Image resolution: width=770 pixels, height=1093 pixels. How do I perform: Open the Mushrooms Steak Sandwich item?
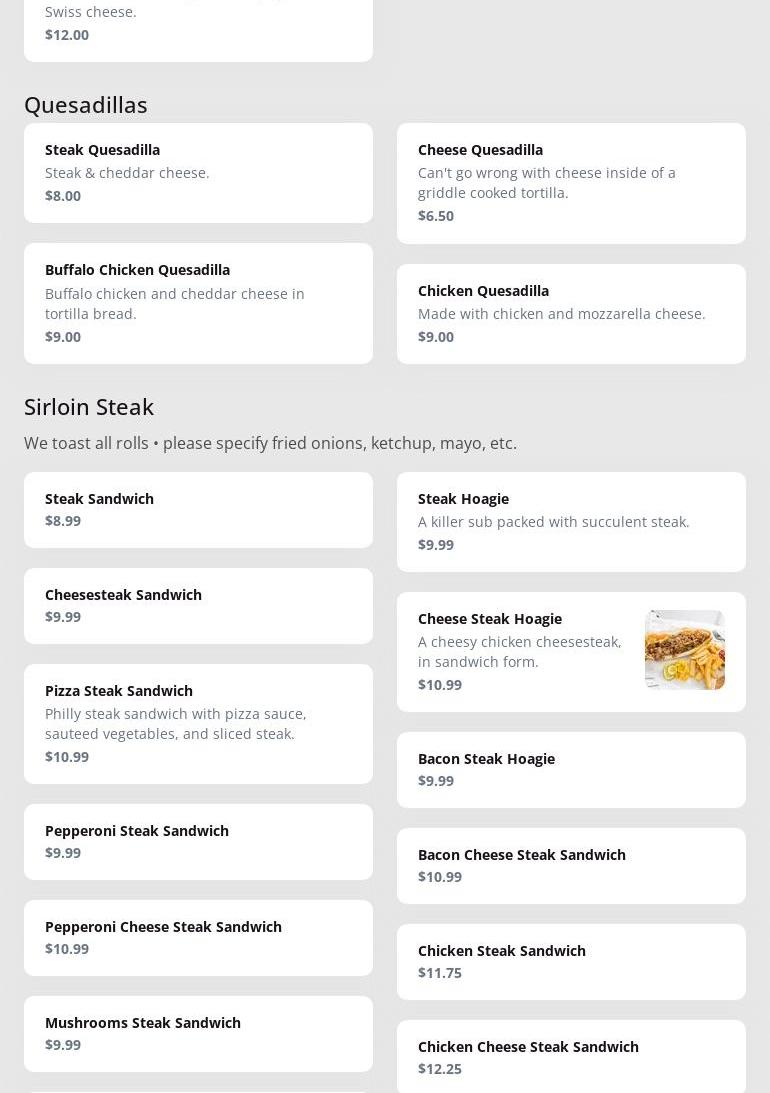pos(198,1033)
